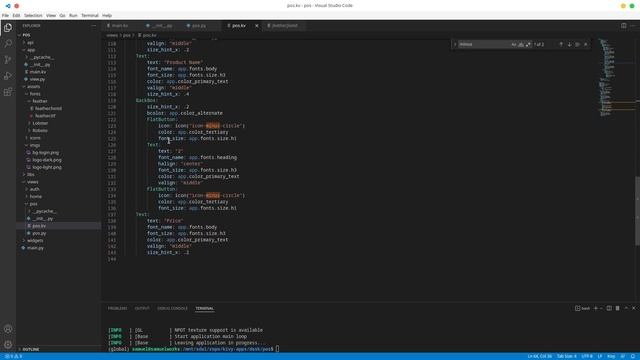Switch to pos.py editor tab
Image resolution: width=640 pixels, height=360 pixels.
coord(199,26)
